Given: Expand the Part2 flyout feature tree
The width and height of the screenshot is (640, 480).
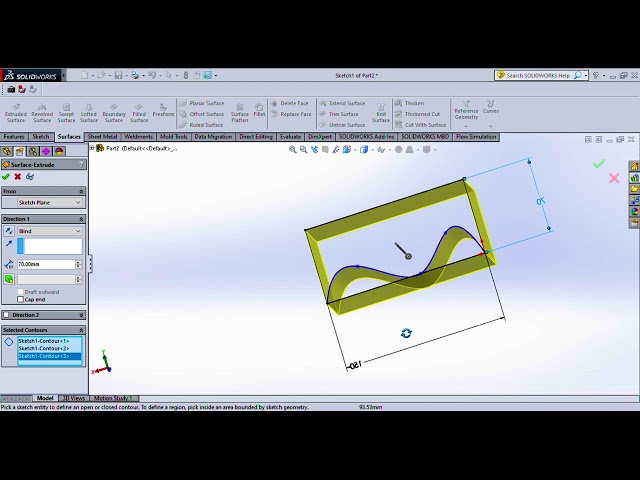Looking at the screenshot, I should click(92, 148).
